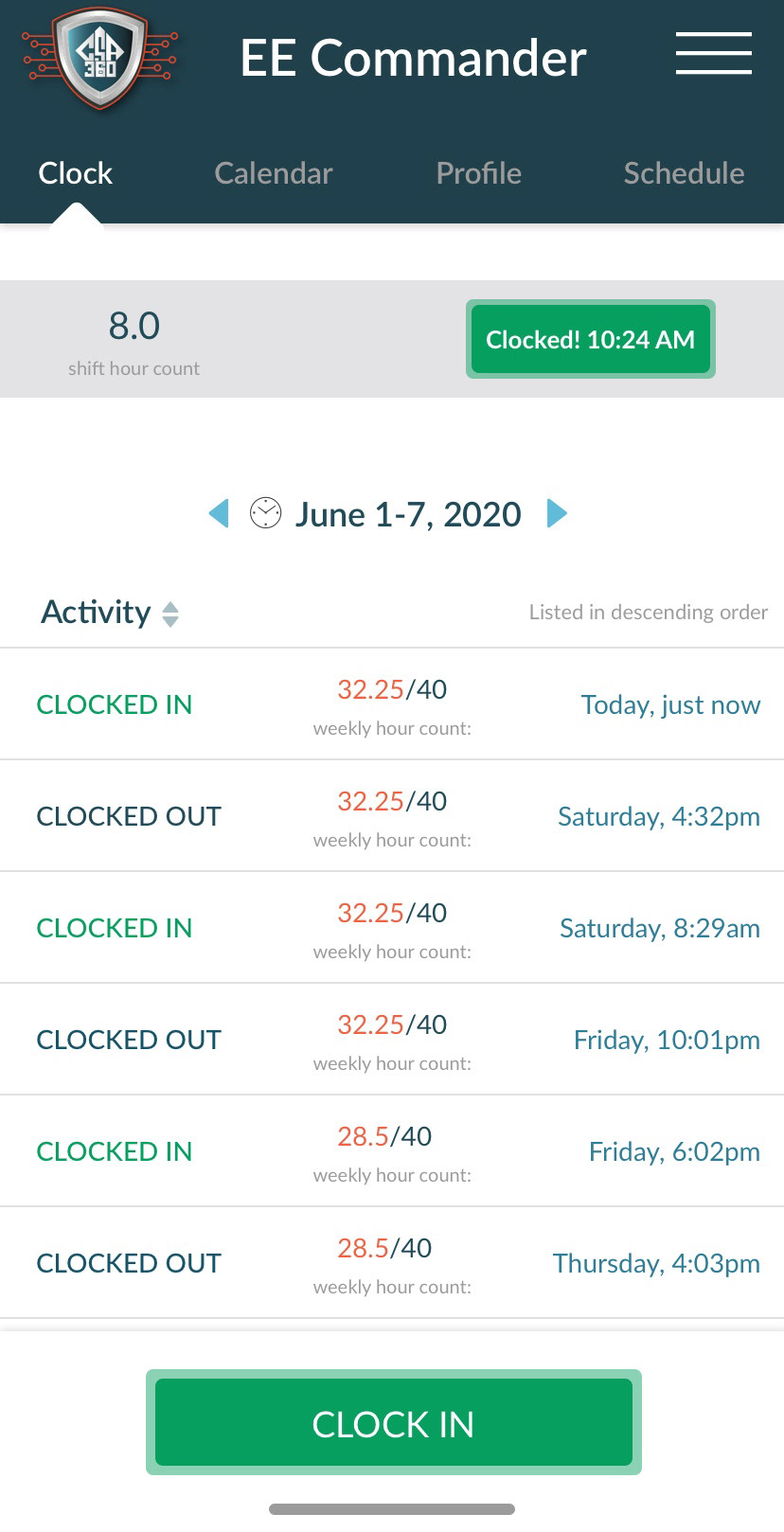The height and width of the screenshot is (1532, 784).
Task: Select the Thursday, 4:03pm clocked out row
Action: click(392, 1263)
